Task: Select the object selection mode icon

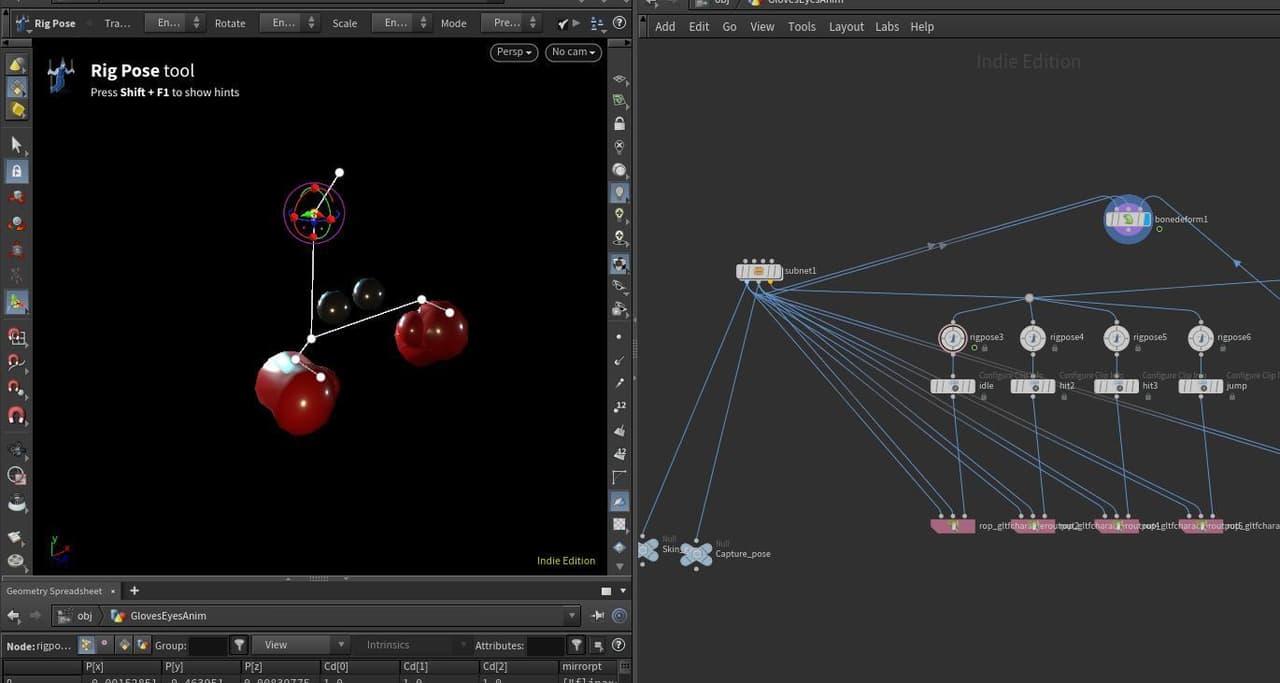Action: point(17,65)
